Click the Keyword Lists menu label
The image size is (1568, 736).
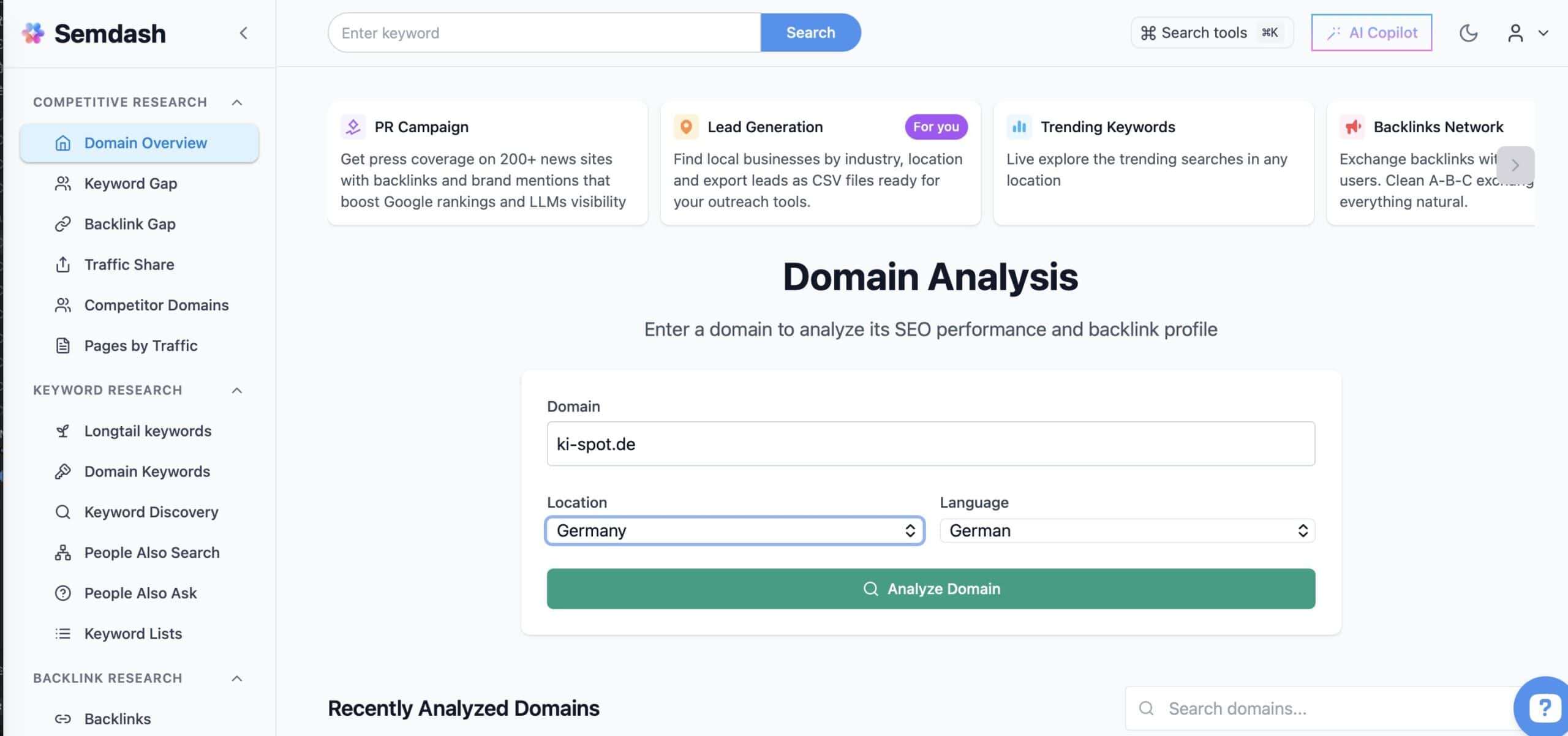(x=133, y=634)
